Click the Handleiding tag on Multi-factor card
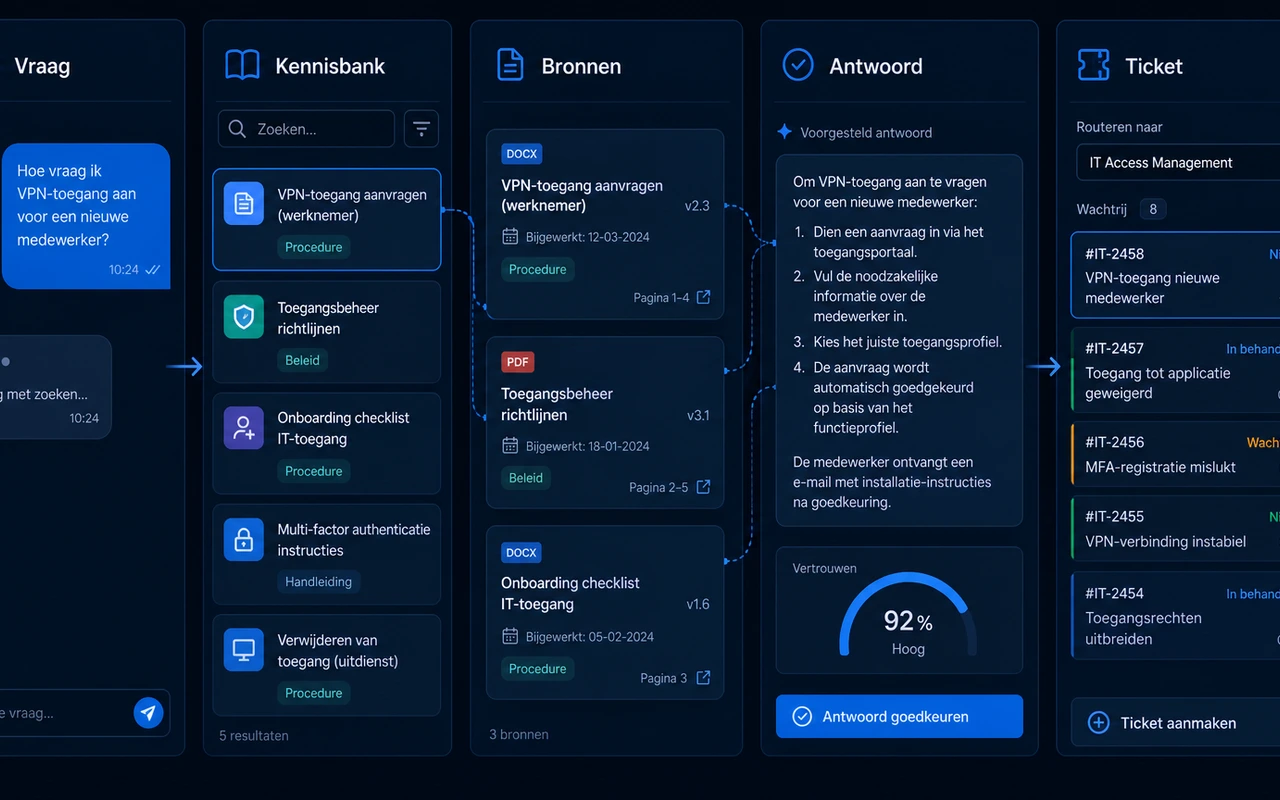Viewport: 1280px width, 800px height. point(318,582)
